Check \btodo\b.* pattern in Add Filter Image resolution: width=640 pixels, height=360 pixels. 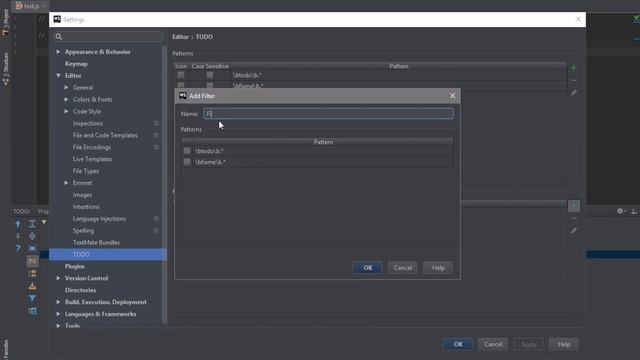coord(187,151)
